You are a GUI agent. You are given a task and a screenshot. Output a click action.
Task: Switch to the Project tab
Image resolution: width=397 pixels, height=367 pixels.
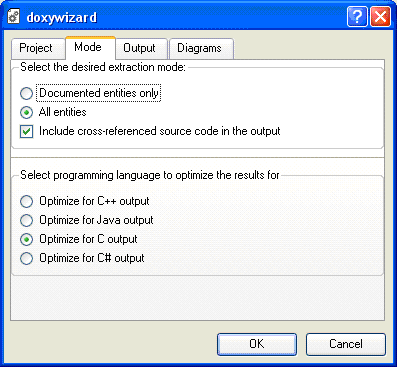37,49
